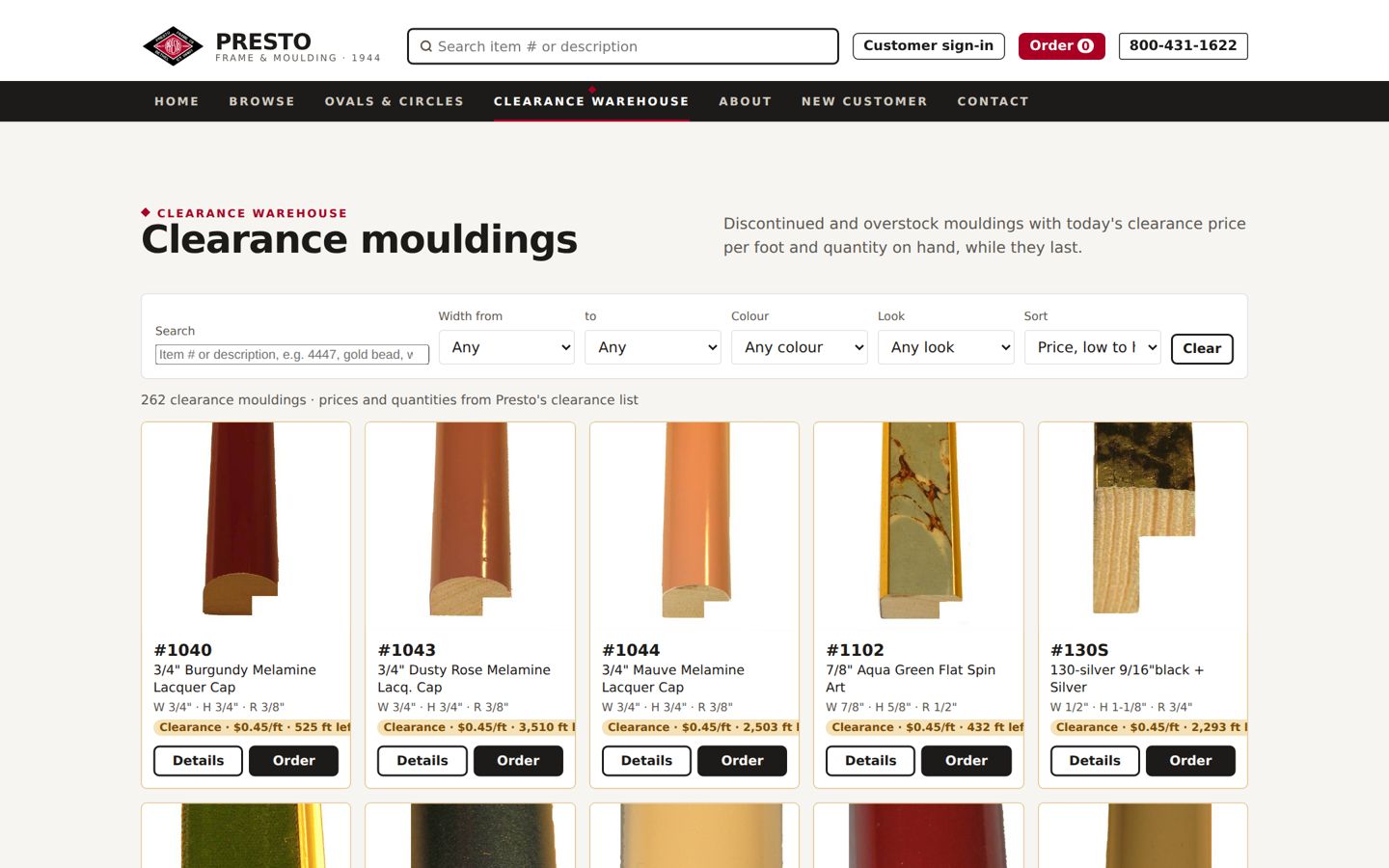Viewport: 1389px width, 868px height.
Task: Open the Width to dropdown
Action: (x=653, y=347)
